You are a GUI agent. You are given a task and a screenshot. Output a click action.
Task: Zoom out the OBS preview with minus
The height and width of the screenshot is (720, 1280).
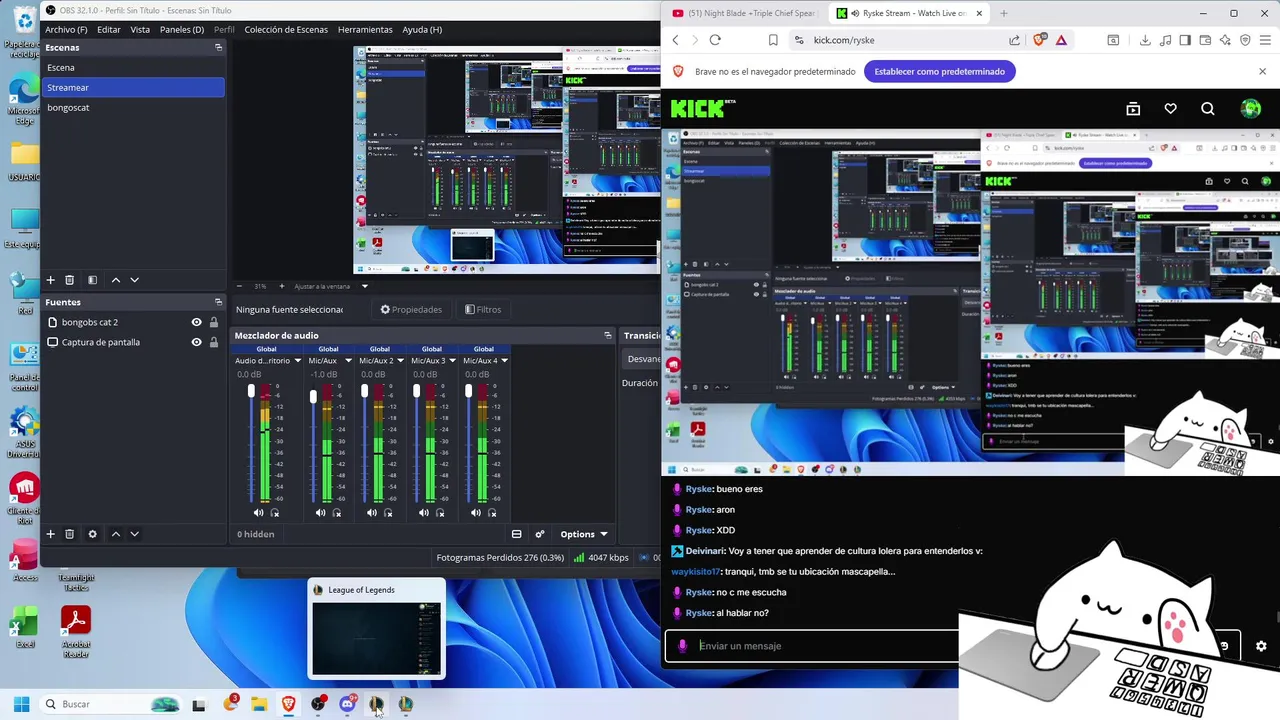coord(241,286)
